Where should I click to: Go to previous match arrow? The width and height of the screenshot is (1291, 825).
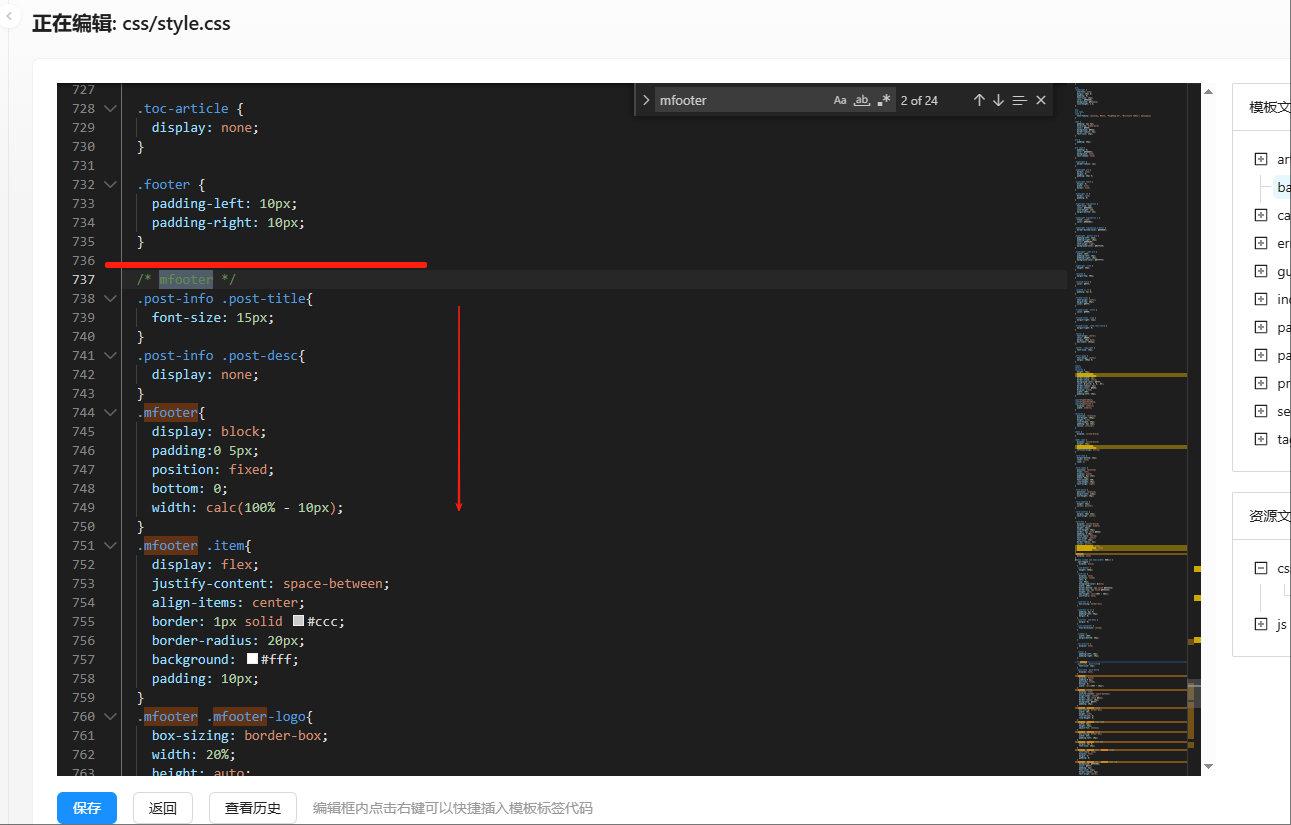point(979,100)
